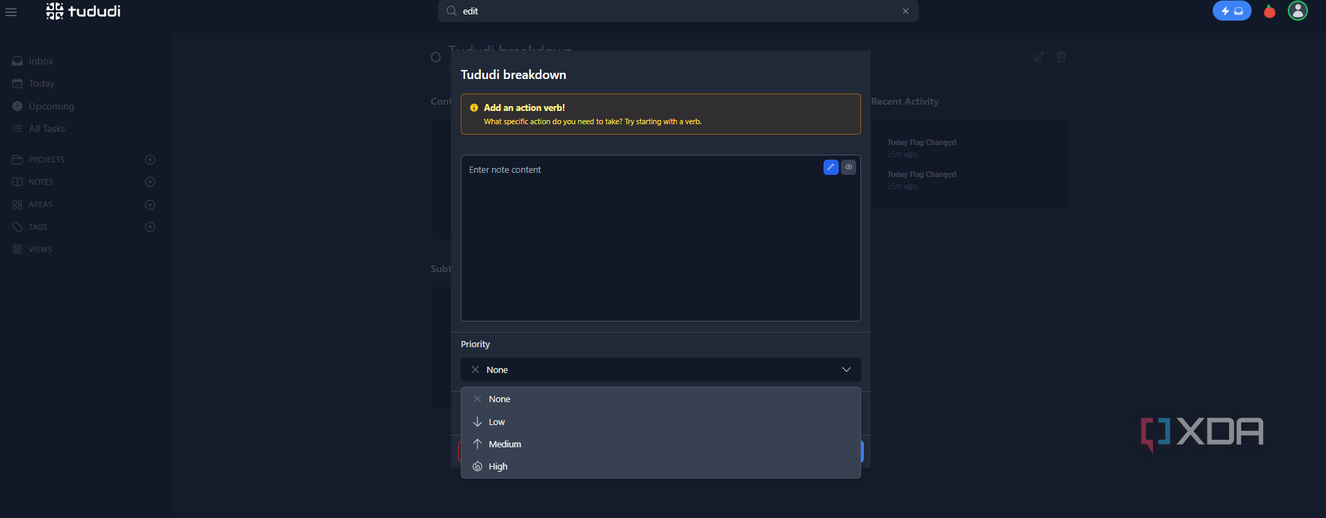Click the first 'Today Flag Changed' activity
This screenshot has width=1326, height=518.
pyautogui.click(x=921, y=142)
